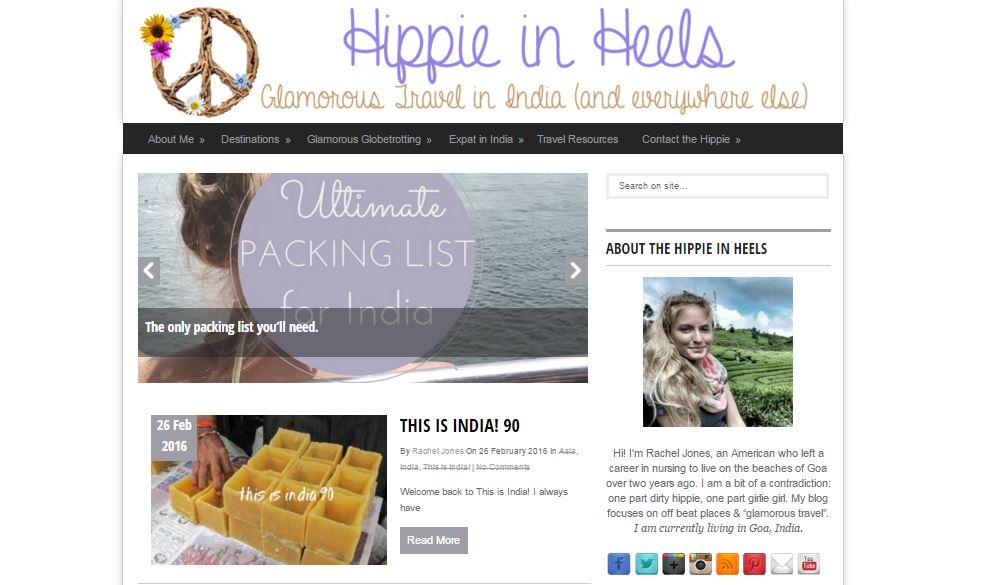
Task: Expand the About Me menu
Action: tap(176, 139)
